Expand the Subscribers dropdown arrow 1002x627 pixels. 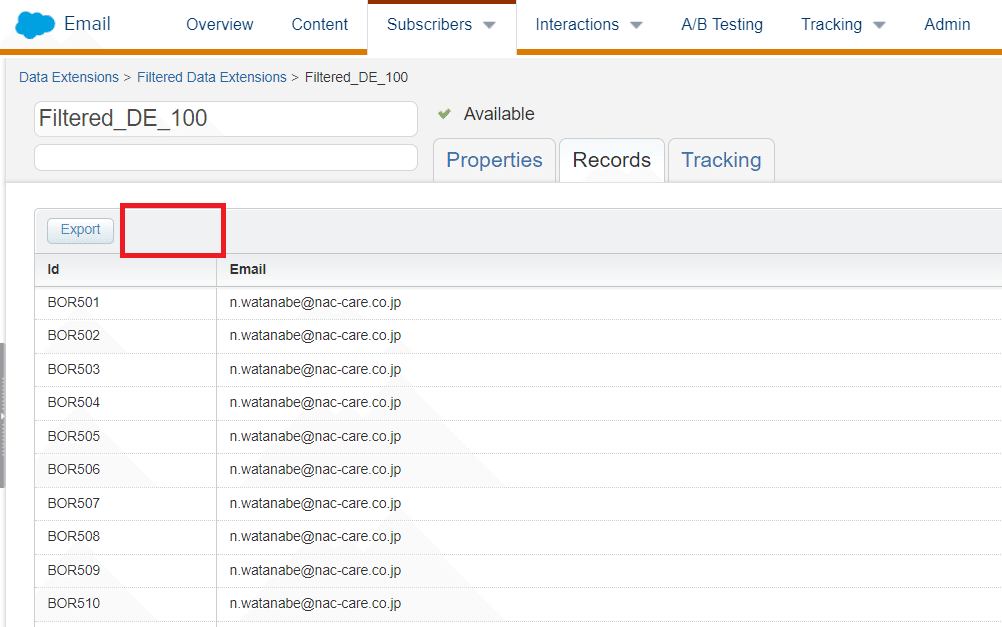pos(489,26)
